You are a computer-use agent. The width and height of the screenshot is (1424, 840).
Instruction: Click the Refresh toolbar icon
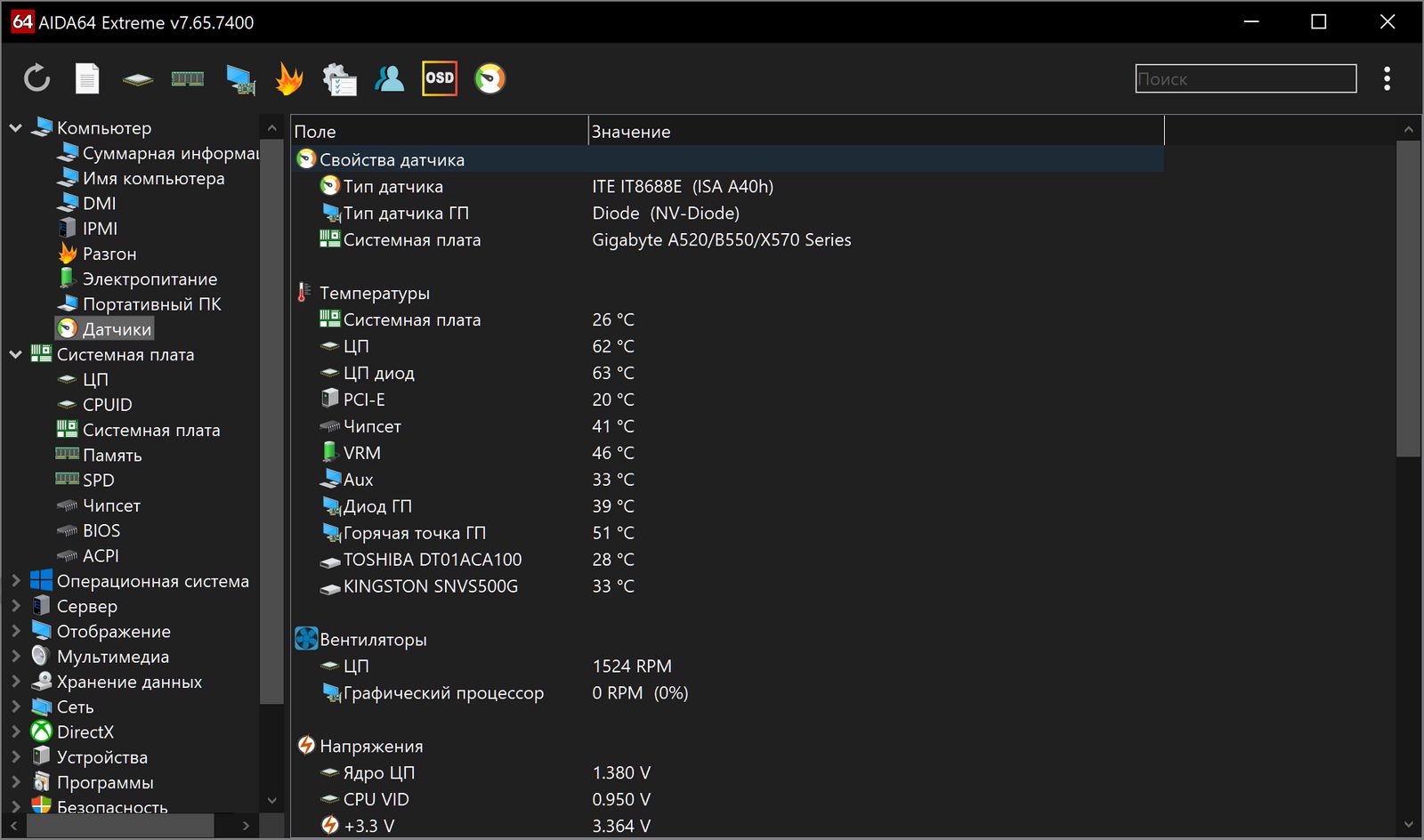pyautogui.click(x=36, y=79)
